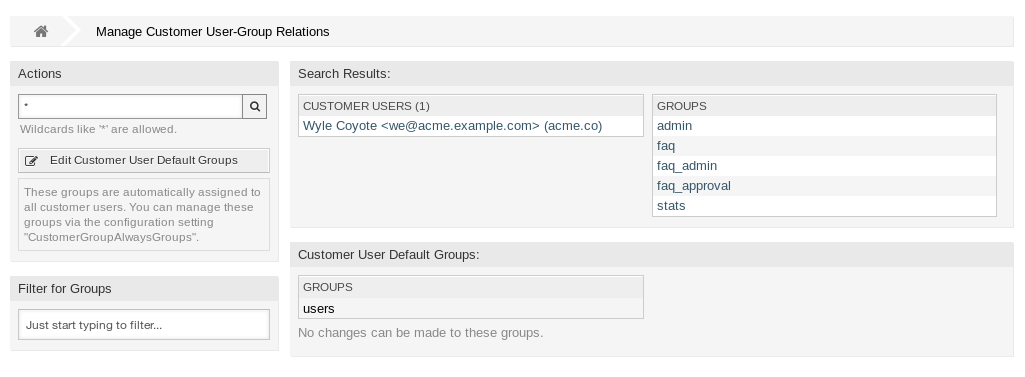This screenshot has height=377, width=1025.
Task: Open the stats group
Action: (x=671, y=206)
